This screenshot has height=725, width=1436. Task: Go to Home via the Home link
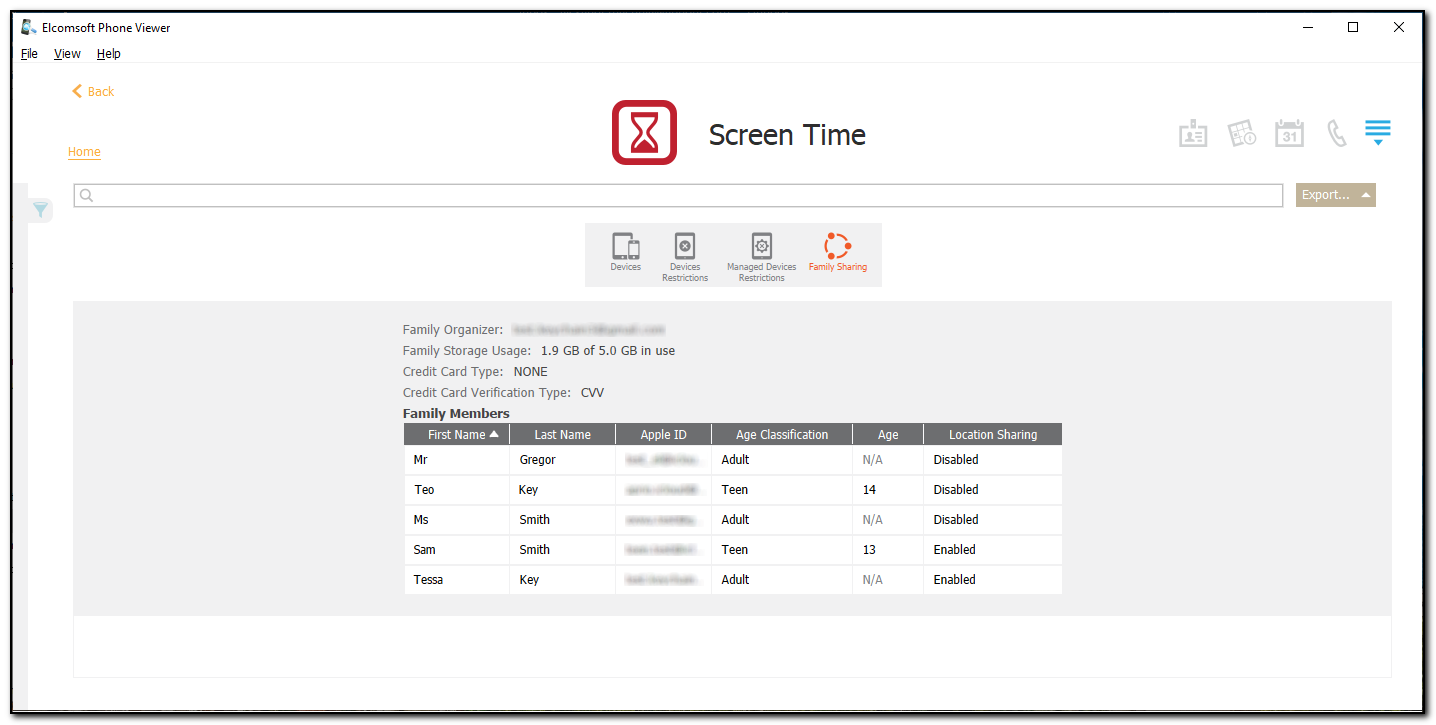pos(84,152)
